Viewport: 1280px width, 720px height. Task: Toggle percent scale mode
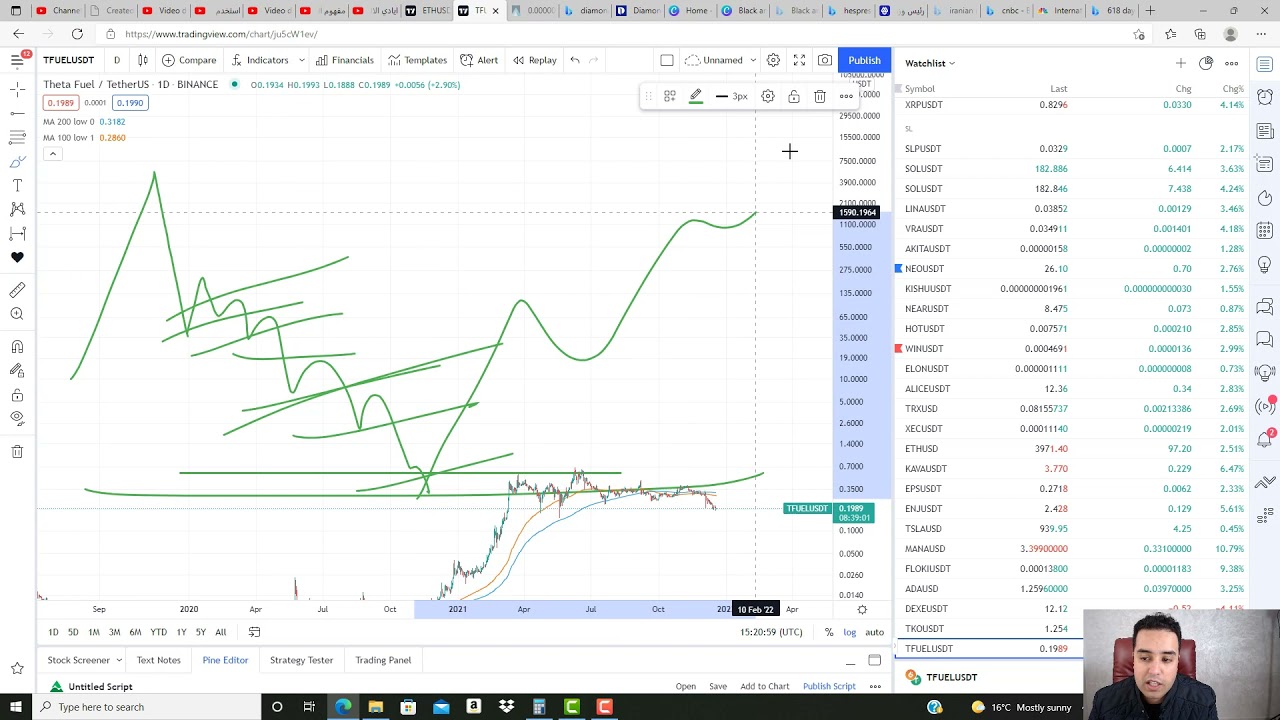tap(829, 632)
